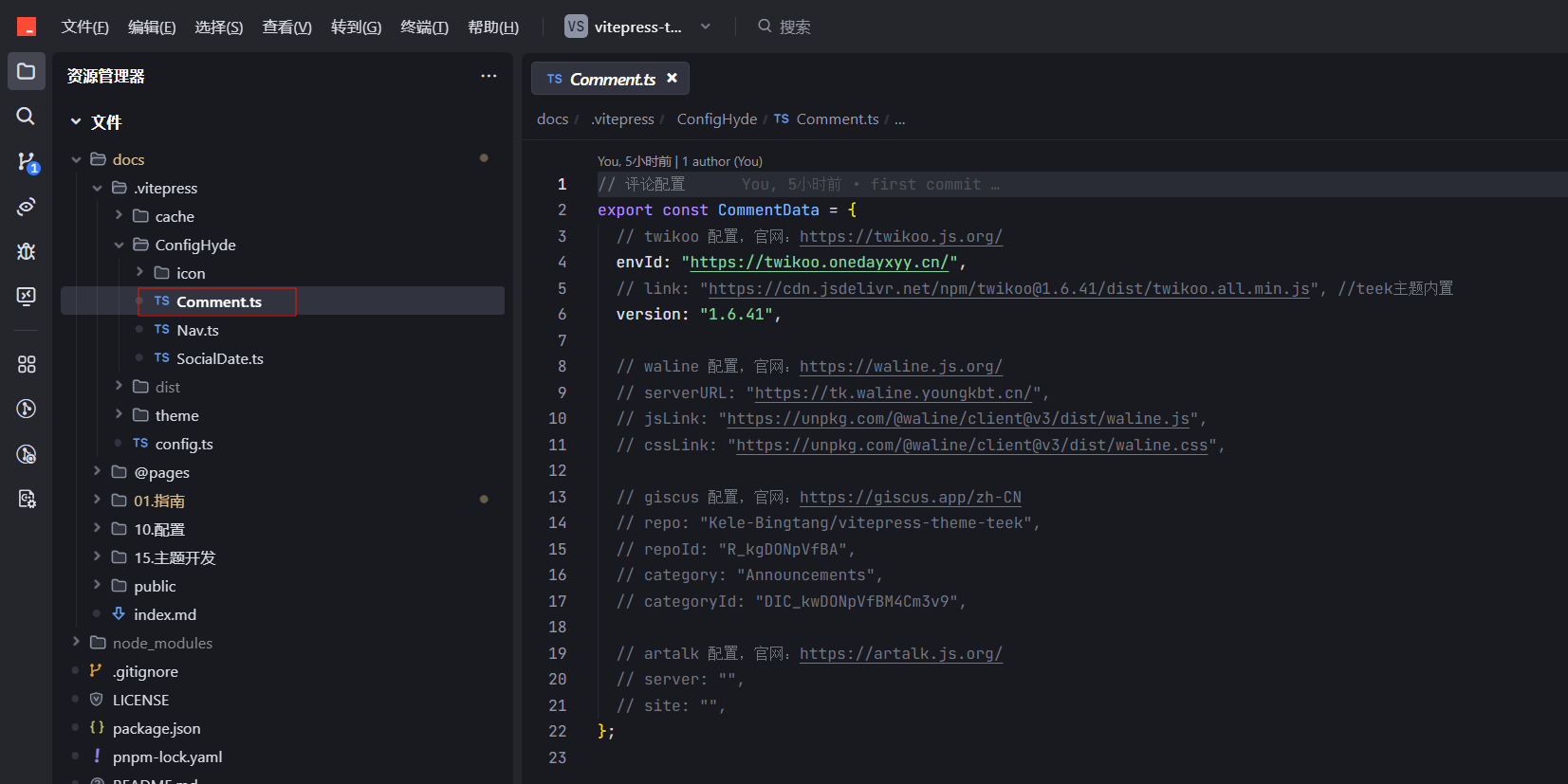Open the Explorer view in activity bar
The image size is (1568, 784).
(27, 71)
